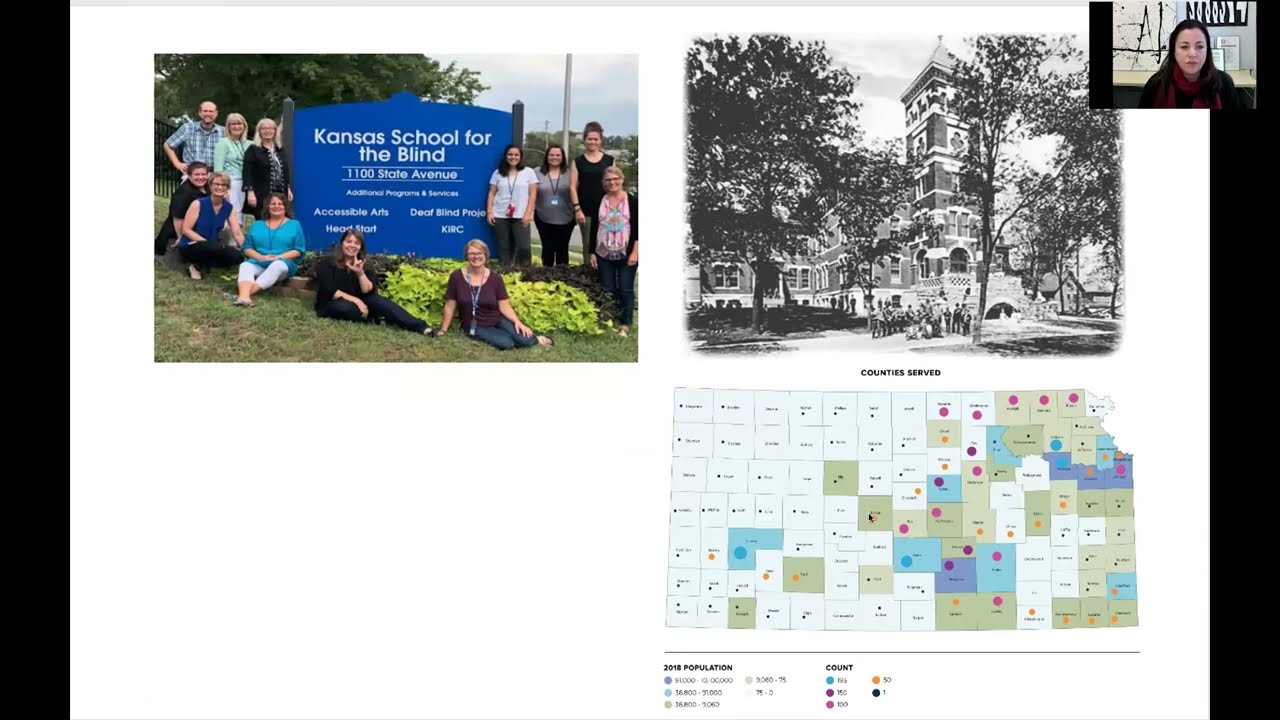Click the pink dot in Butler County
Viewport: 1280px width, 720px height.
pos(997,556)
